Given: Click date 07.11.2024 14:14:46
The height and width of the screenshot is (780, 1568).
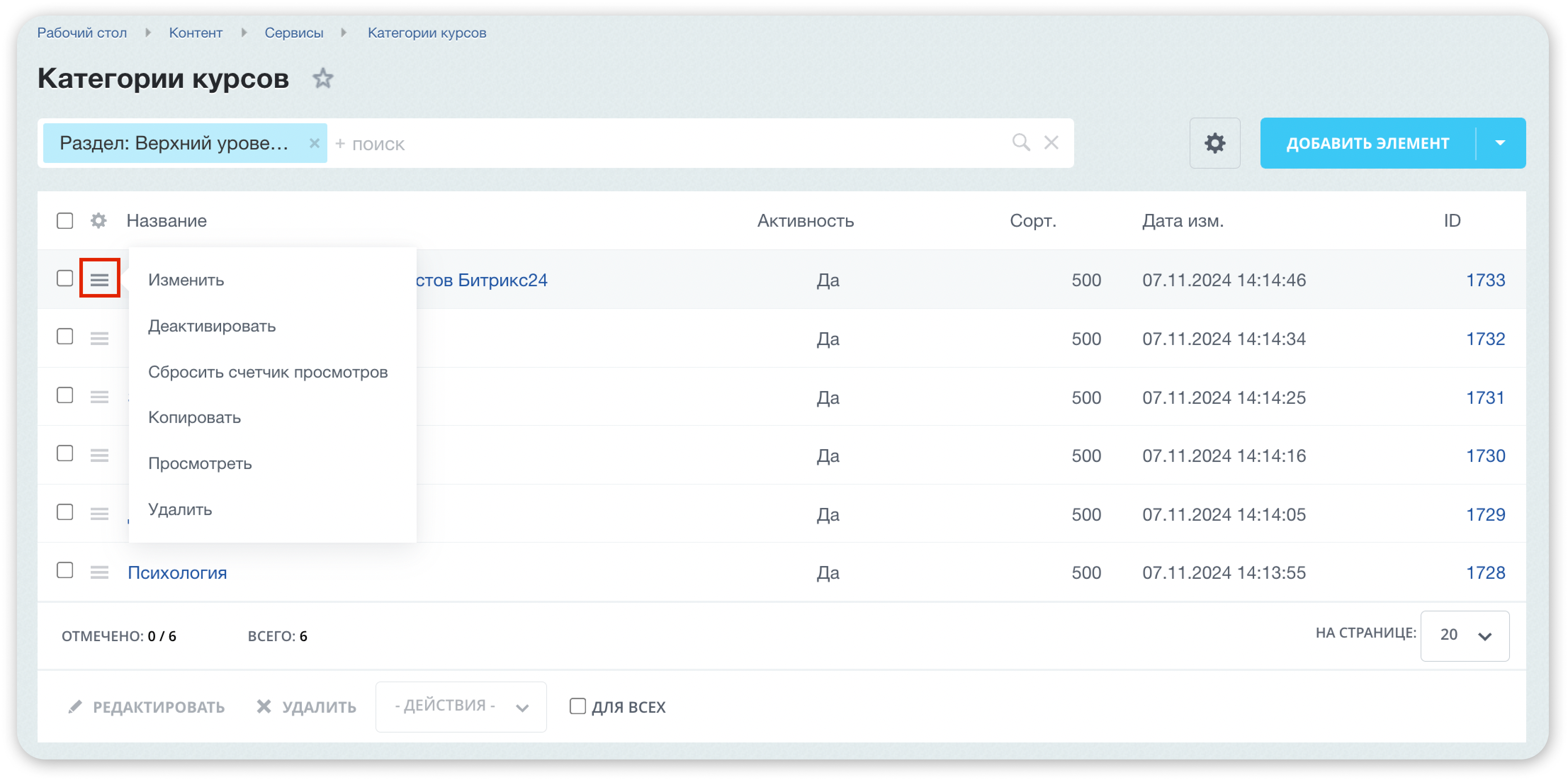Looking at the screenshot, I should (1224, 280).
